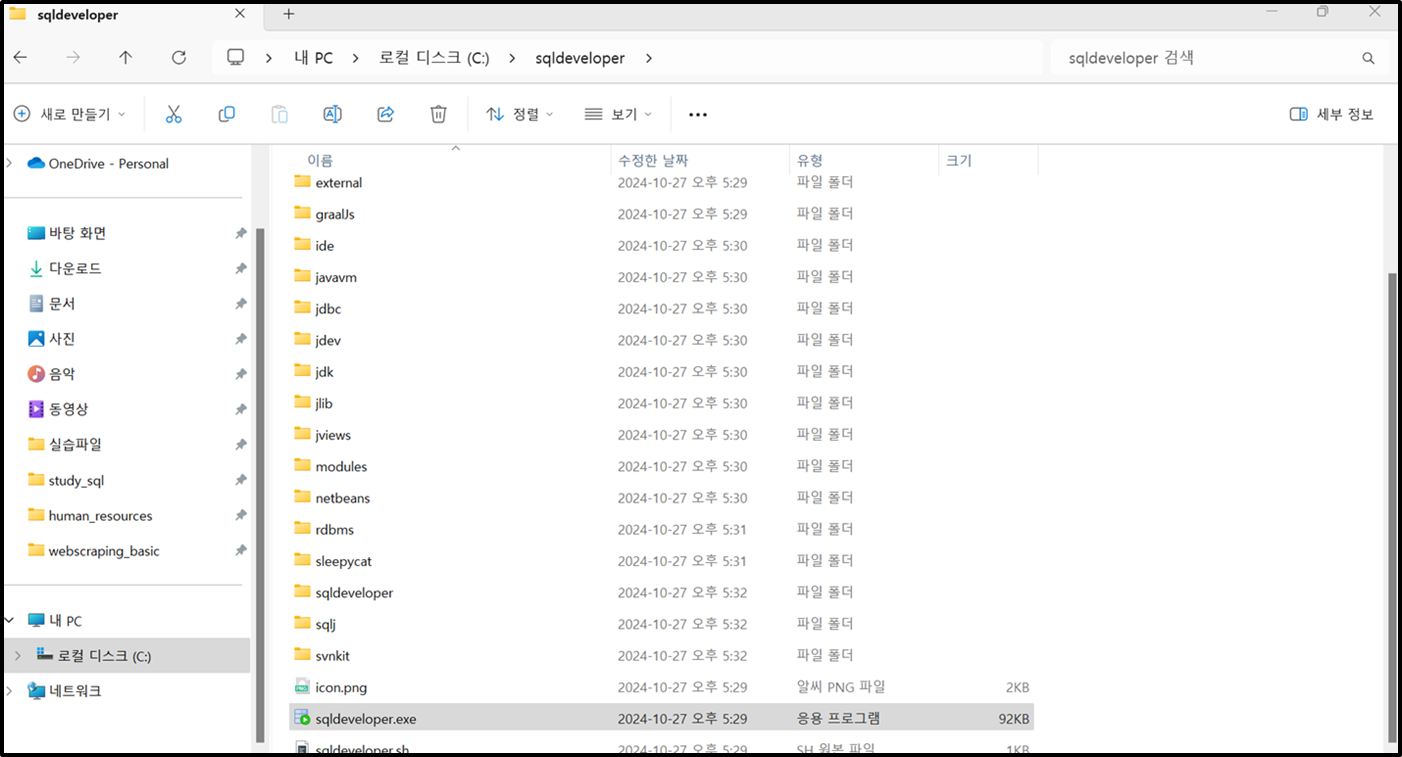Click sqldeveloper breadcrumb in address bar
This screenshot has width=1402, height=757.
click(580, 58)
